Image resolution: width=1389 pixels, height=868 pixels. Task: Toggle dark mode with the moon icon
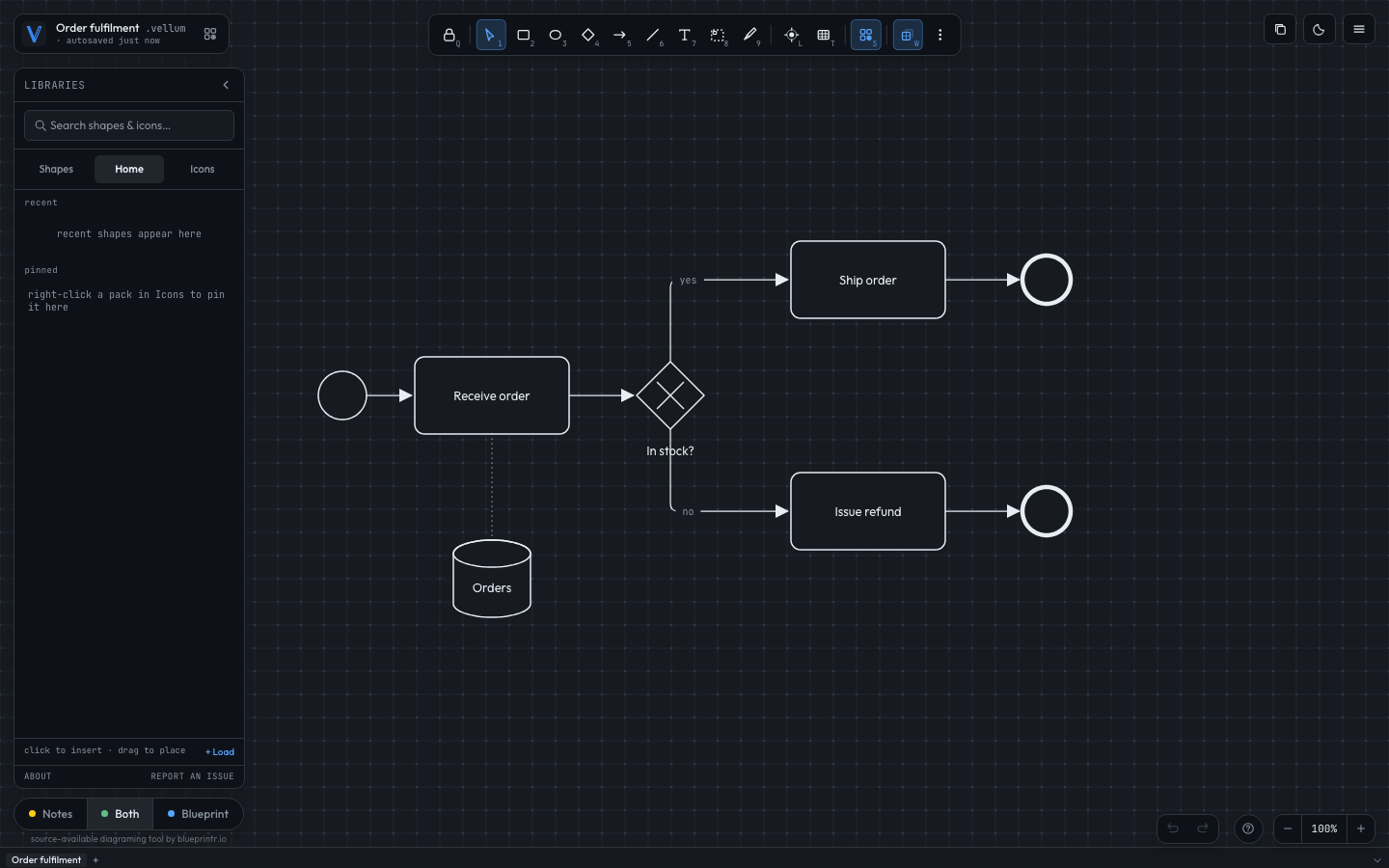tap(1320, 29)
